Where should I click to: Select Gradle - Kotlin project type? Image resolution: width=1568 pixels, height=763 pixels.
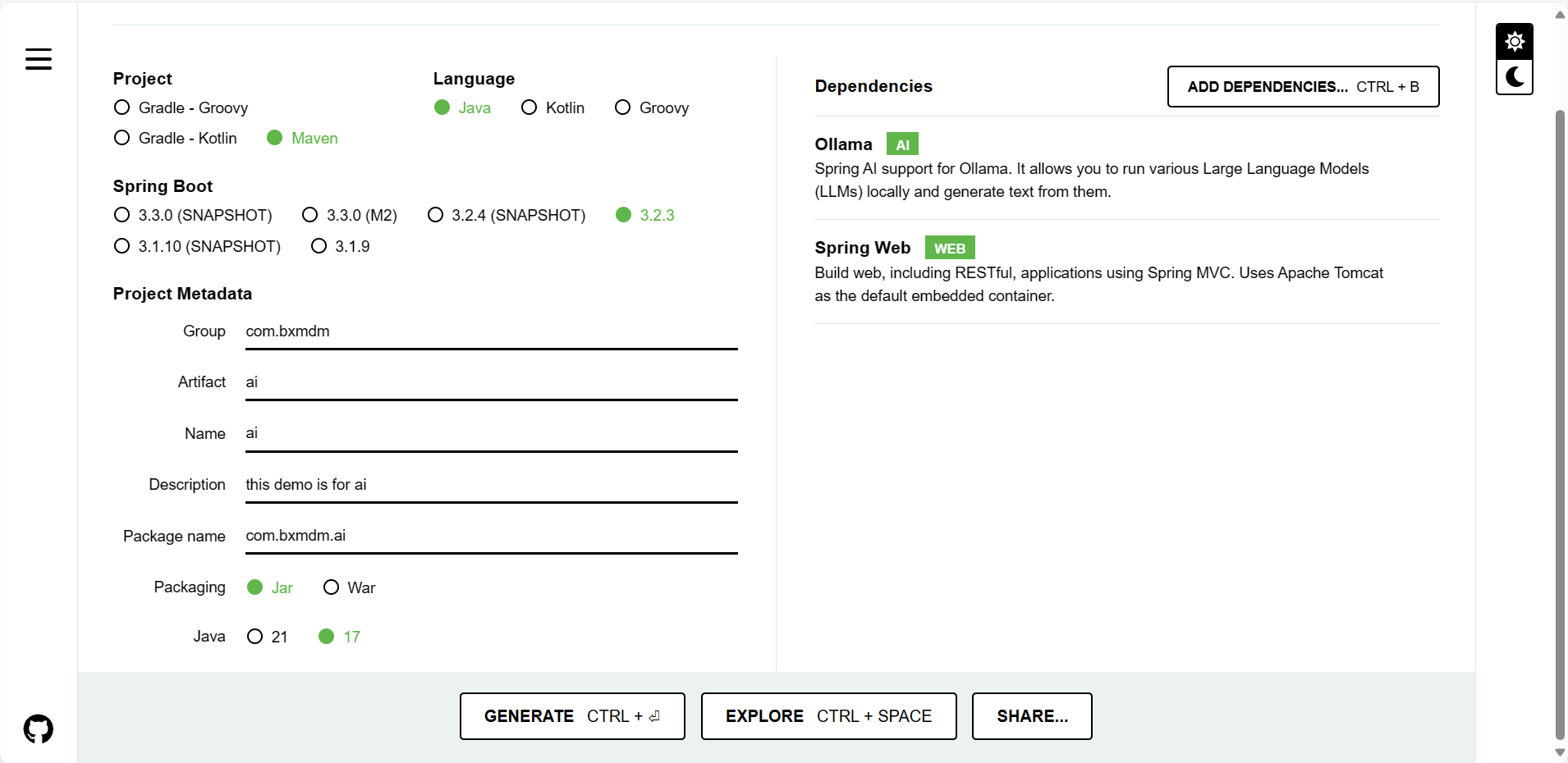(x=176, y=138)
